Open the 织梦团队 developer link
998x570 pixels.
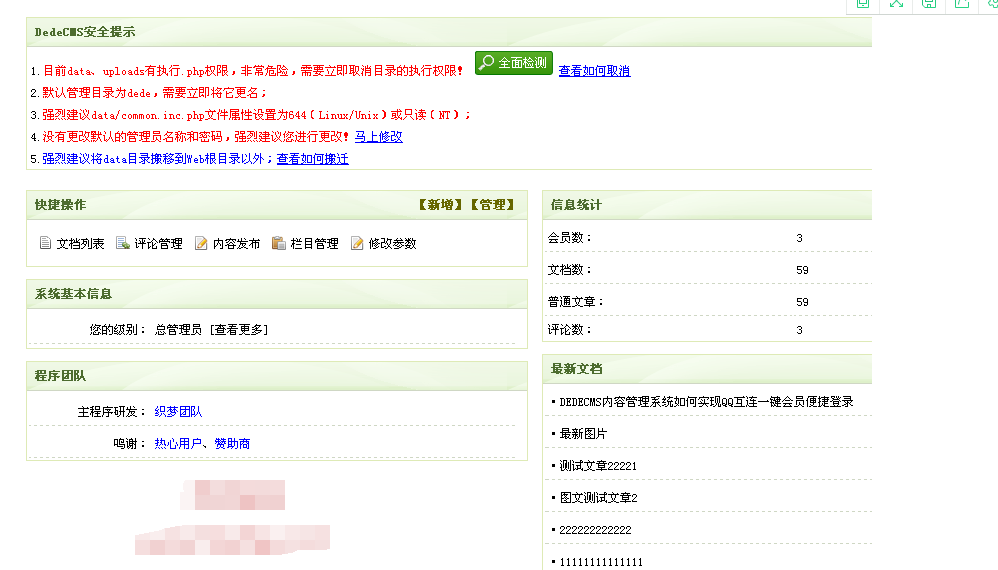click(178, 412)
